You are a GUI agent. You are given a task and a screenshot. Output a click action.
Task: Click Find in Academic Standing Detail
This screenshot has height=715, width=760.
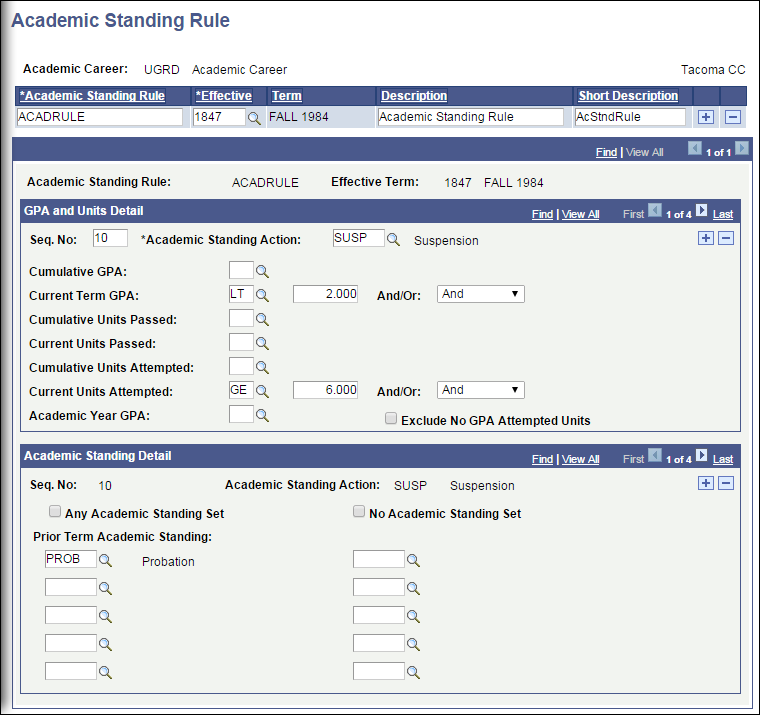(542, 459)
